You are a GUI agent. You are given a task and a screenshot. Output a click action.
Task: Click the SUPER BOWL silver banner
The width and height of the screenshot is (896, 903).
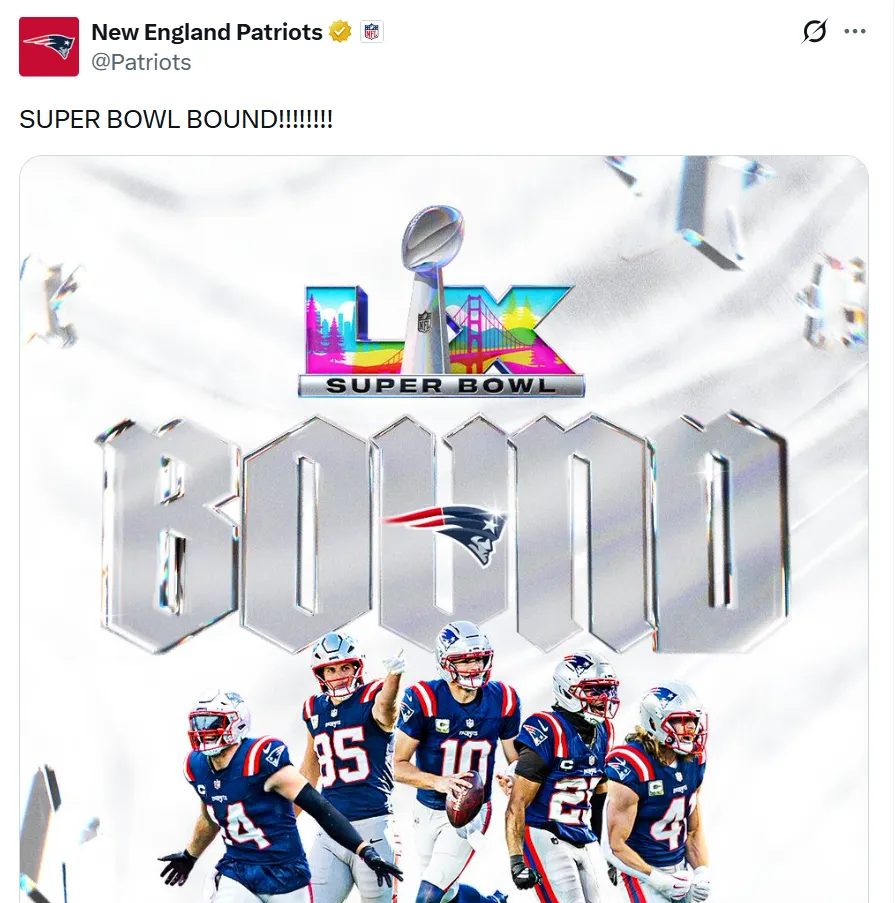(441, 386)
